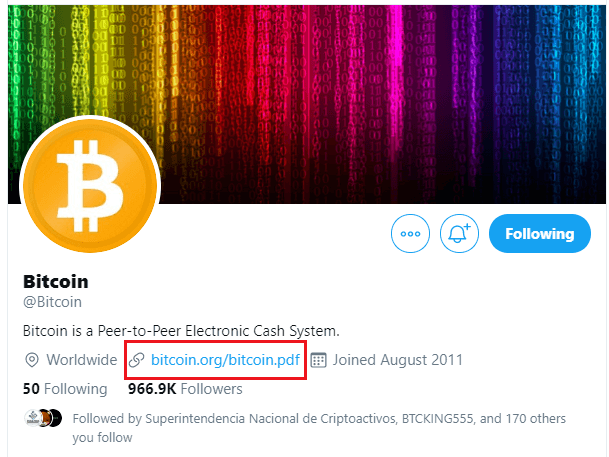The width and height of the screenshot is (609, 457).
Task: Toggle the Following button to unfollow
Action: (540, 233)
